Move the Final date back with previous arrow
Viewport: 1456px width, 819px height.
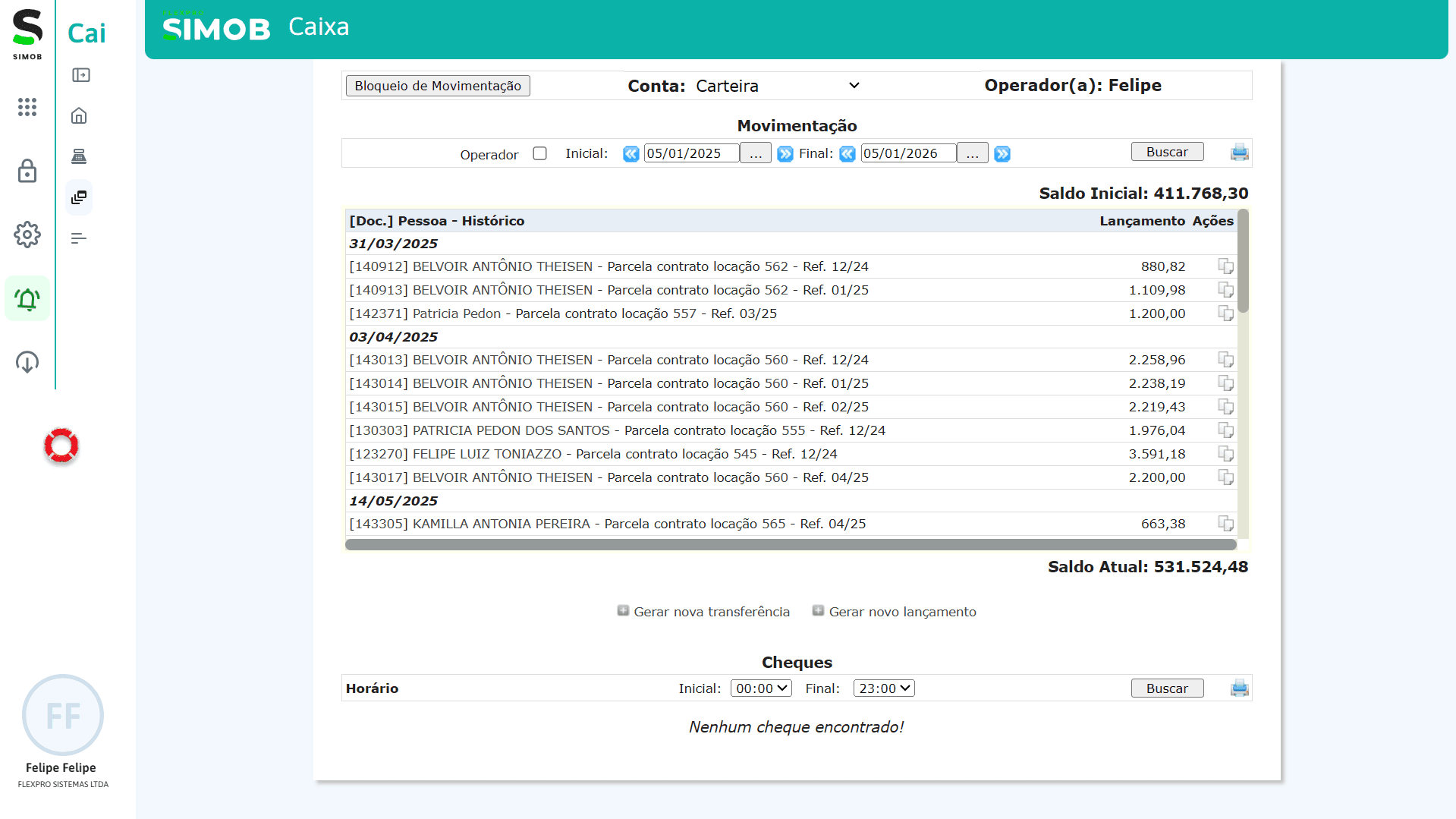pos(847,154)
